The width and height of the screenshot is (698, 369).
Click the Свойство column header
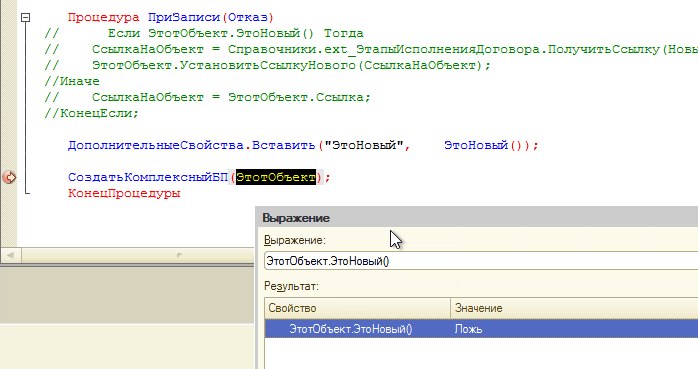pos(357,308)
